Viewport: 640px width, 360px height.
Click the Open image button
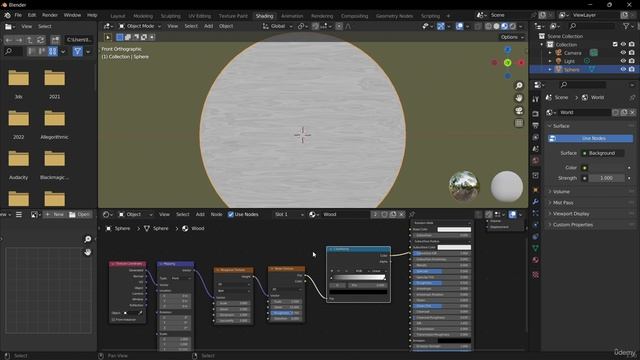tap(80, 214)
